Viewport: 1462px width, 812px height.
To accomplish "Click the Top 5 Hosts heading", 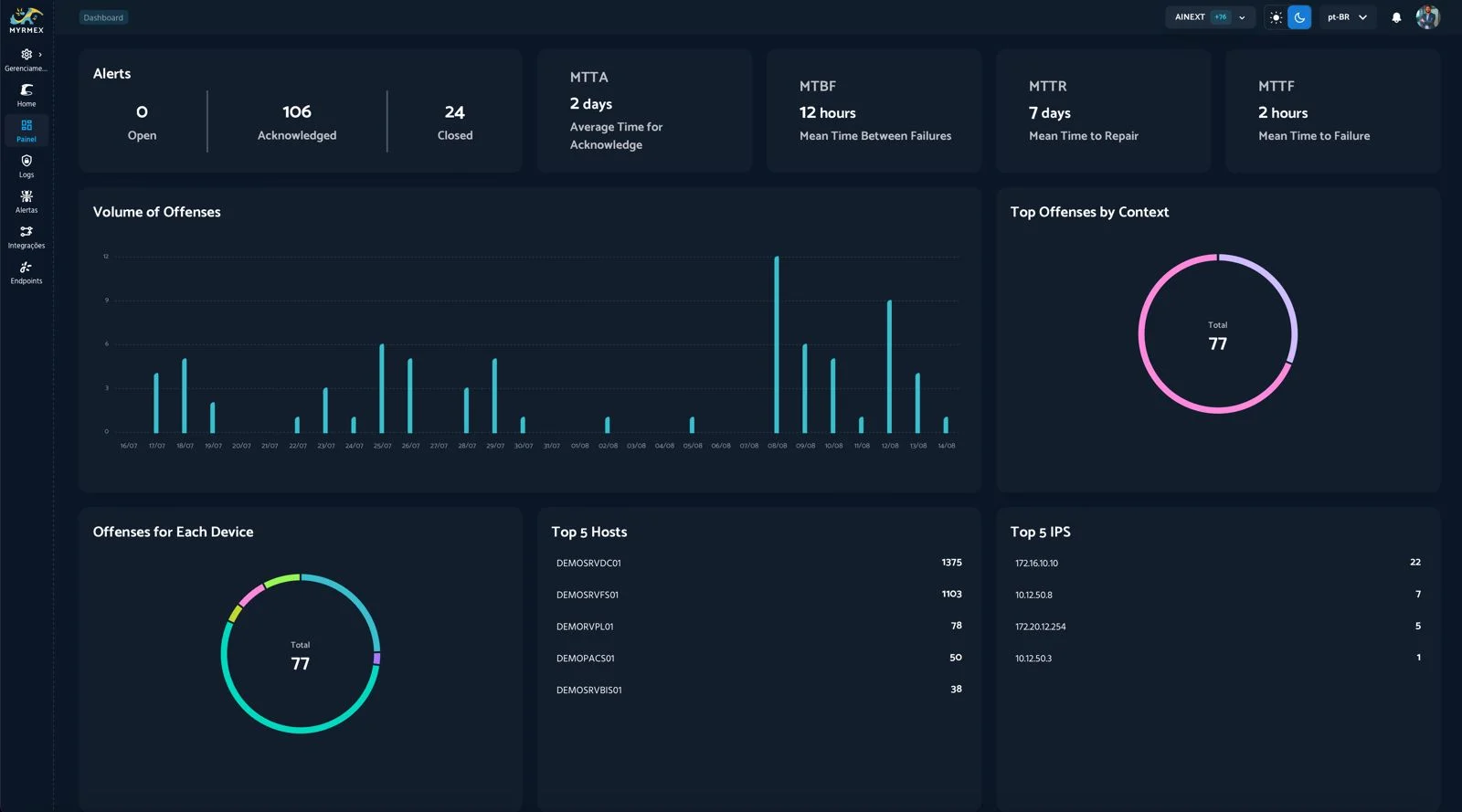I will [589, 532].
